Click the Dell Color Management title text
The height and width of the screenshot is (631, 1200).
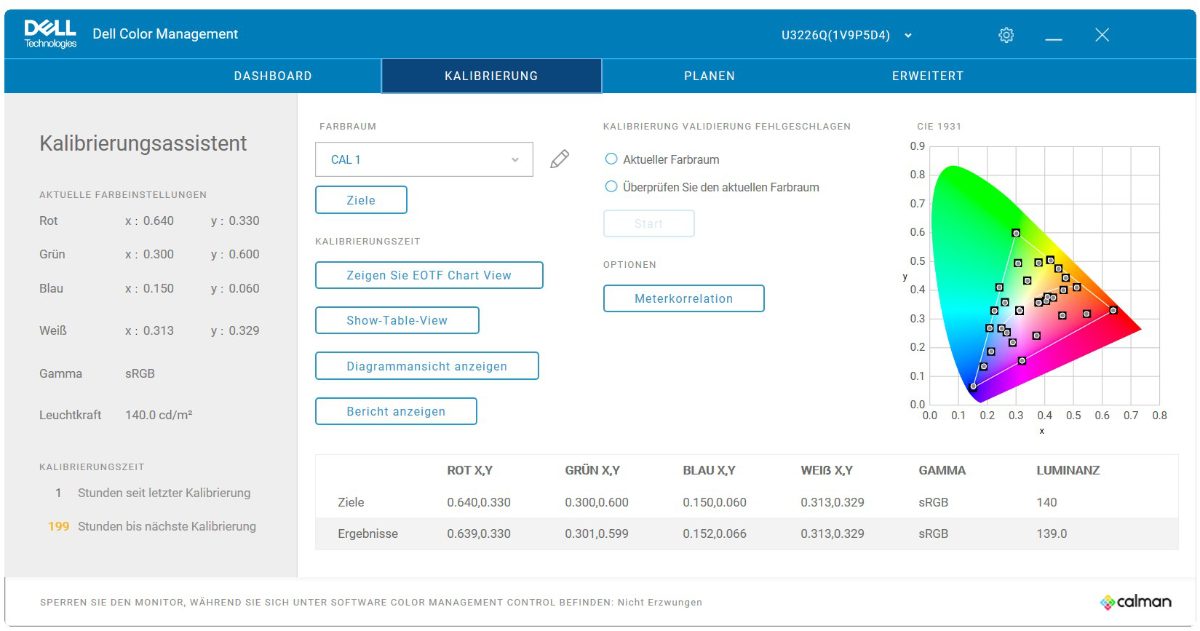(x=165, y=34)
